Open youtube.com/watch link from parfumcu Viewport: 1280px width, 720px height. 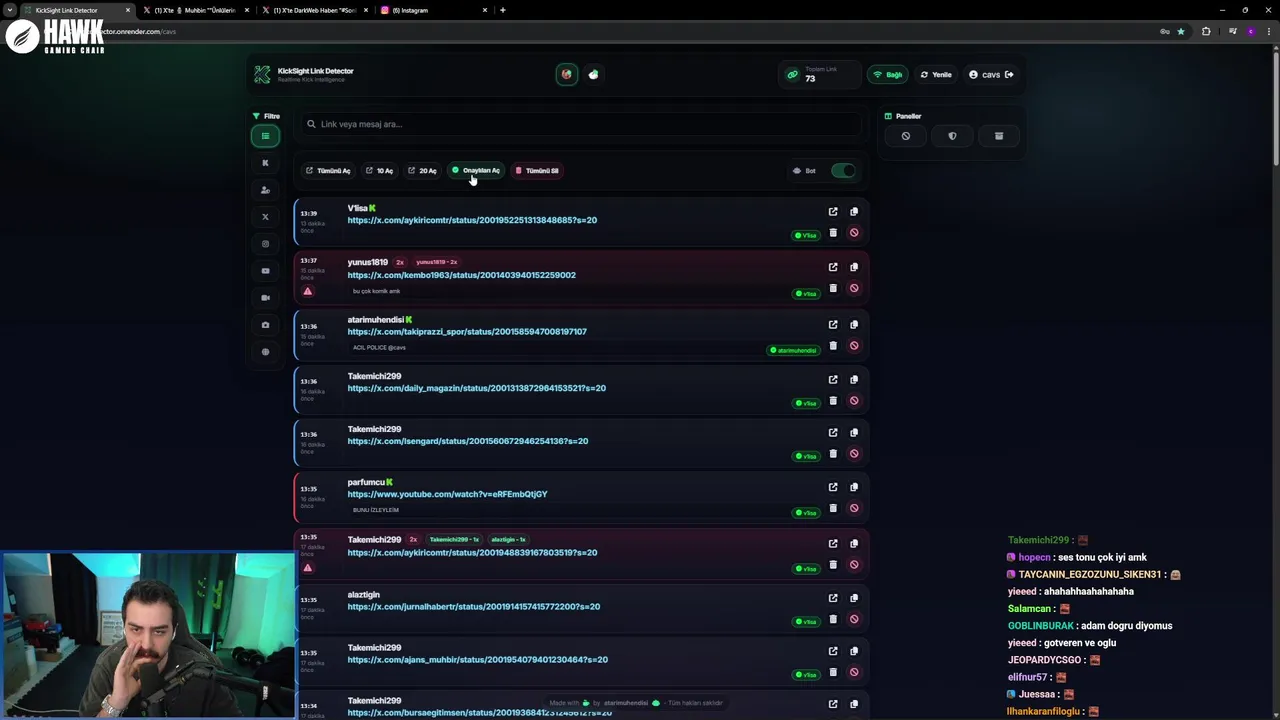tap(447, 494)
